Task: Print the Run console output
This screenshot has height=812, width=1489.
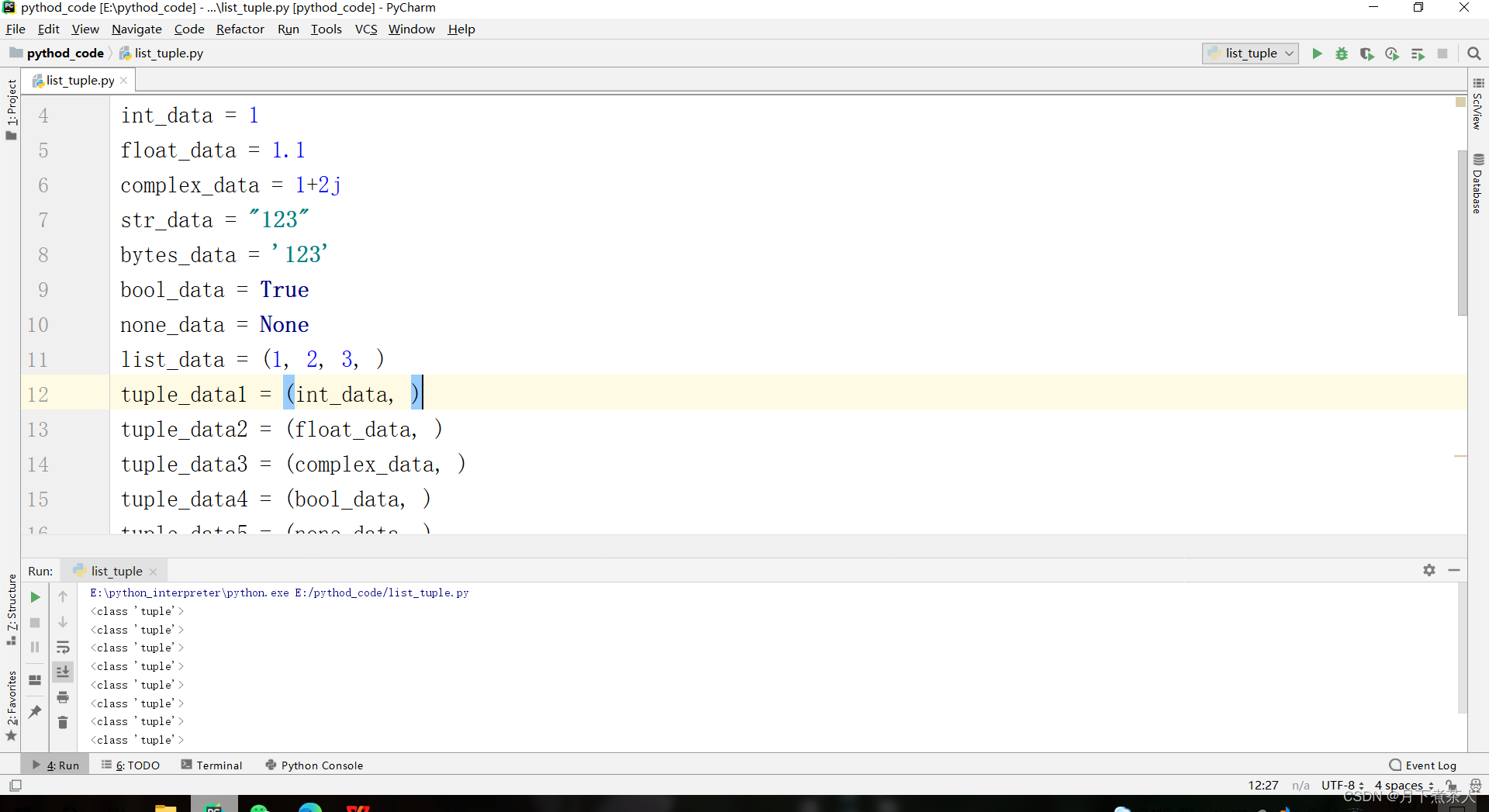Action: pos(63,697)
